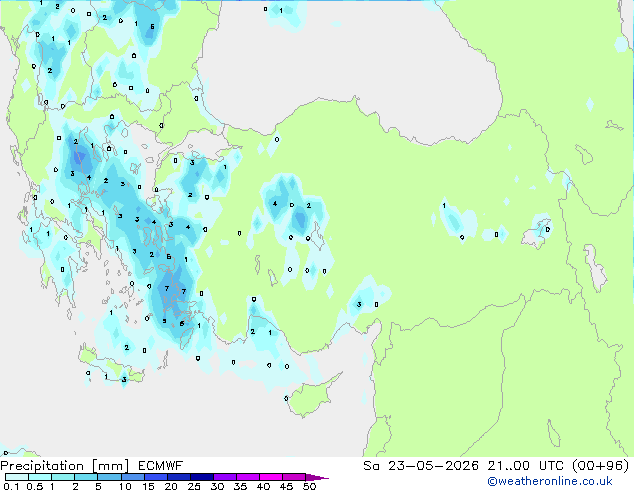Click the 1–2 mm legend color swatch
Image resolution: width=634 pixels, height=490 pixels.
(x=63, y=477)
